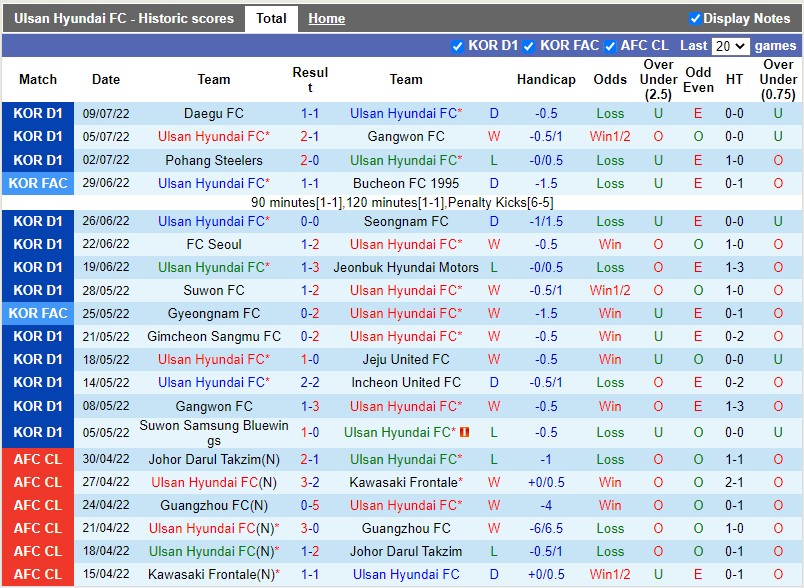Click Seongnam FC team name
The height and width of the screenshot is (588, 804).
[x=406, y=221]
